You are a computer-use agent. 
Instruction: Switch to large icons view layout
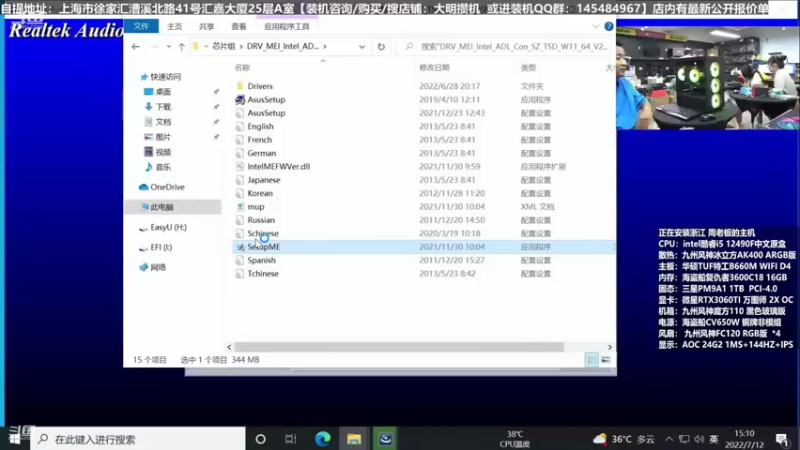(x=606, y=360)
